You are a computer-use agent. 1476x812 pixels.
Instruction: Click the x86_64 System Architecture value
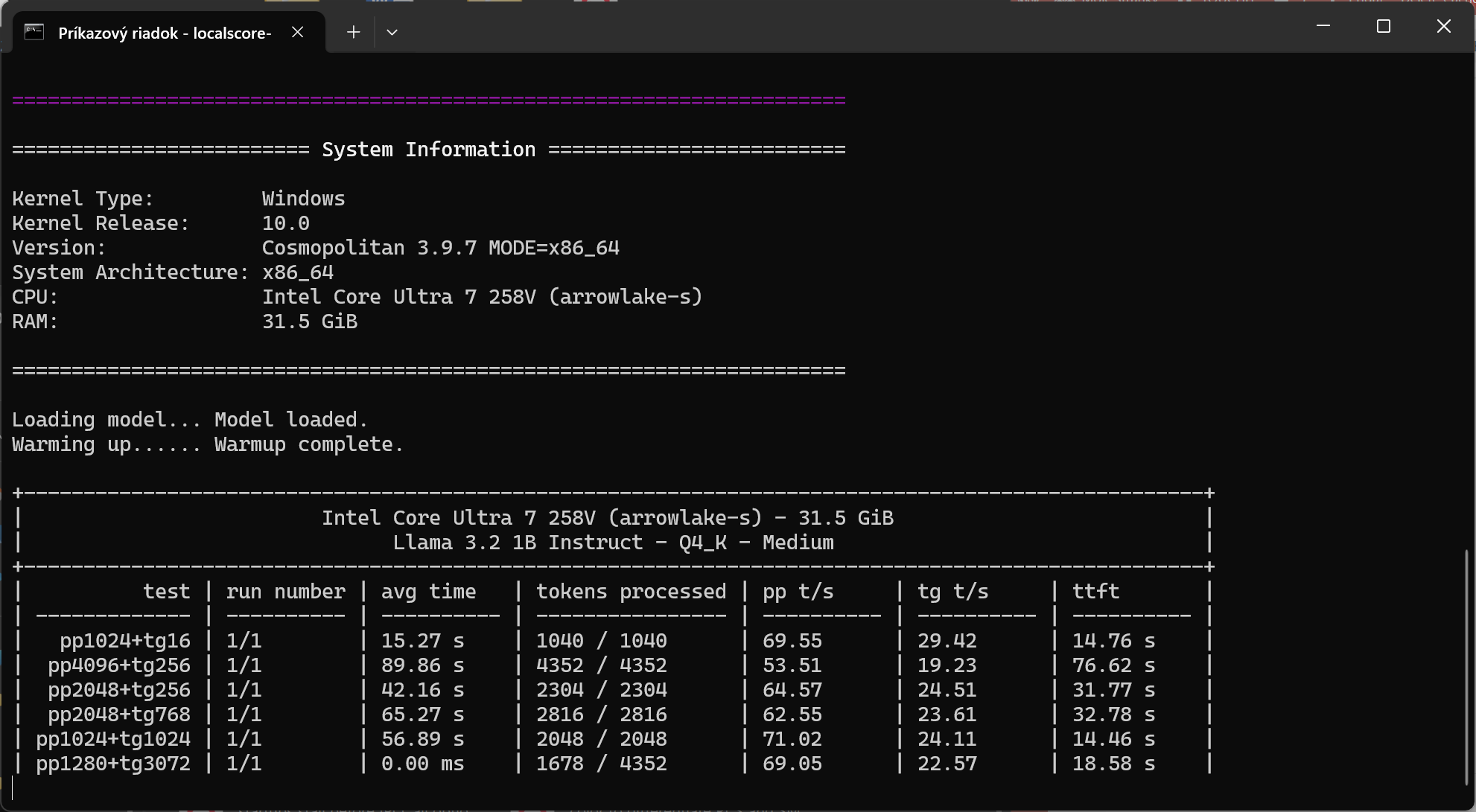297,272
